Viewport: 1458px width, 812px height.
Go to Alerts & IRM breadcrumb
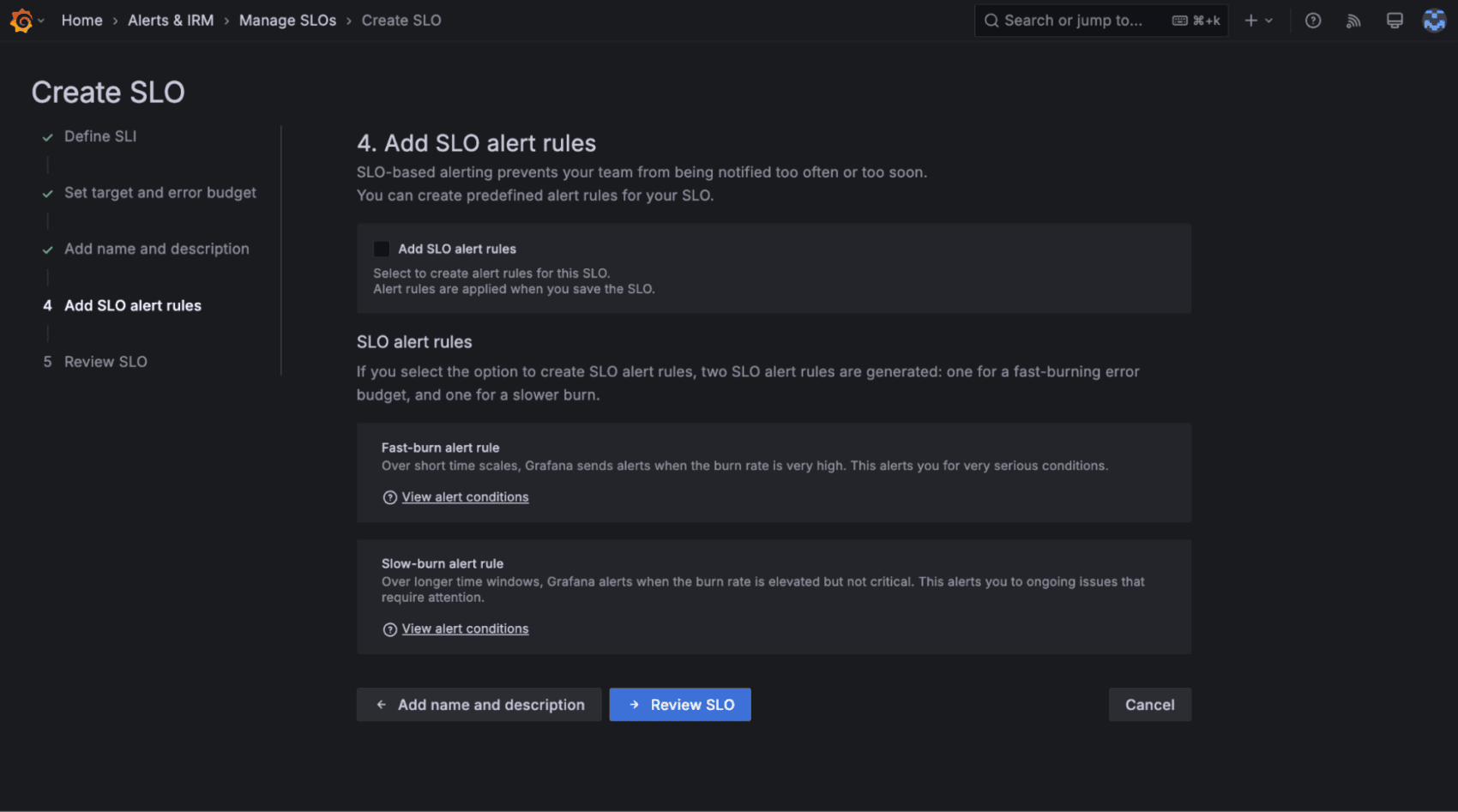click(x=171, y=21)
